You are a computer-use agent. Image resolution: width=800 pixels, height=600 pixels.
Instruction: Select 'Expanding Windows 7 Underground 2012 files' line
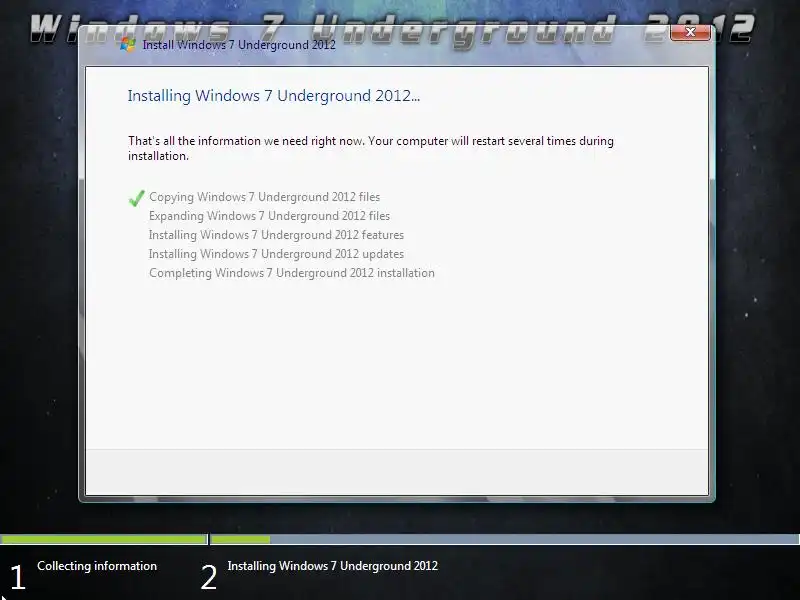coord(269,216)
